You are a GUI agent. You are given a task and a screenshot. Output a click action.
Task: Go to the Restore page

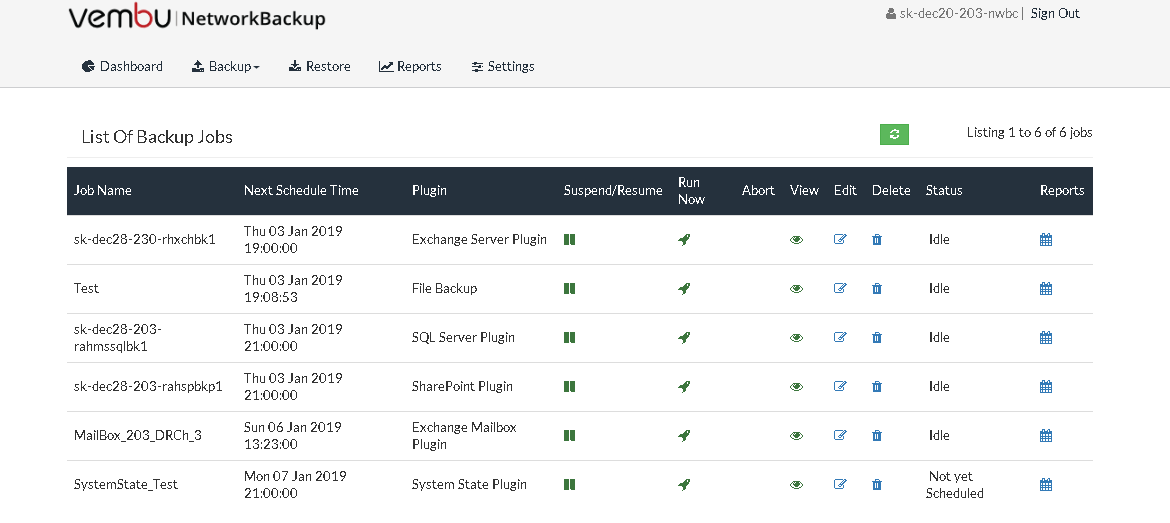pos(319,66)
